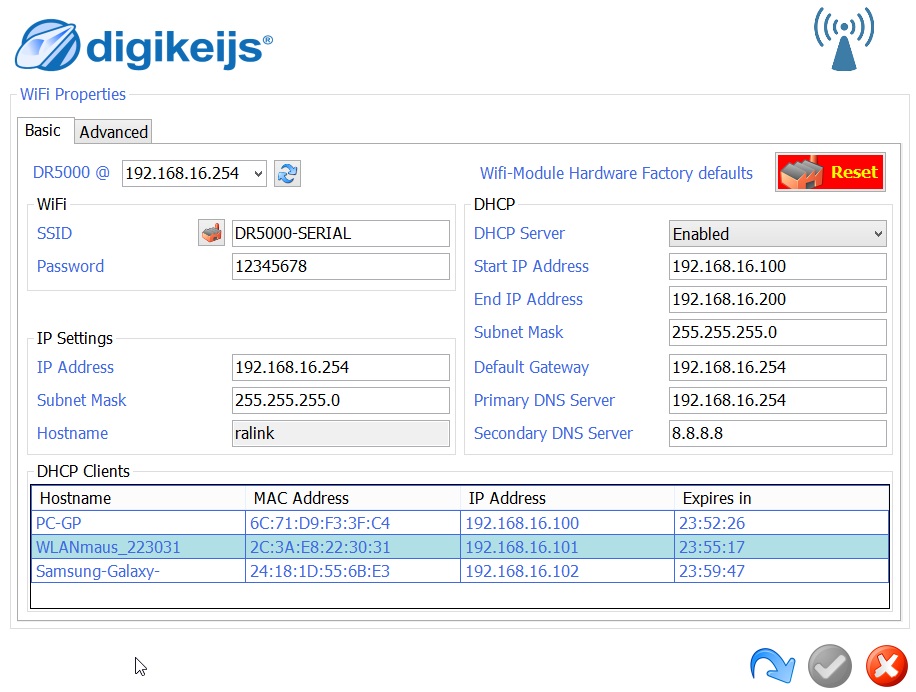The width and height of the screenshot is (916, 692).
Task: Click the Secondary DNS Server label
Action: 553,433
